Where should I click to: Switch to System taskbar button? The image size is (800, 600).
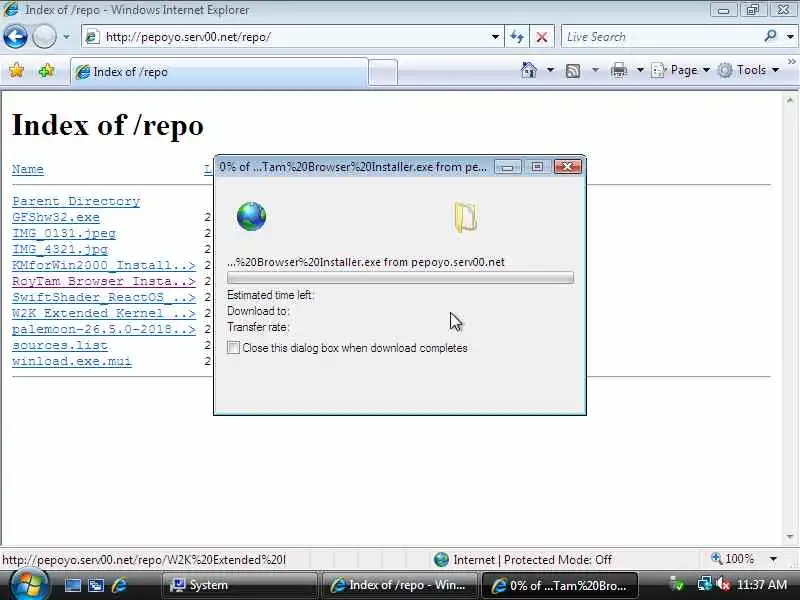coord(239,585)
